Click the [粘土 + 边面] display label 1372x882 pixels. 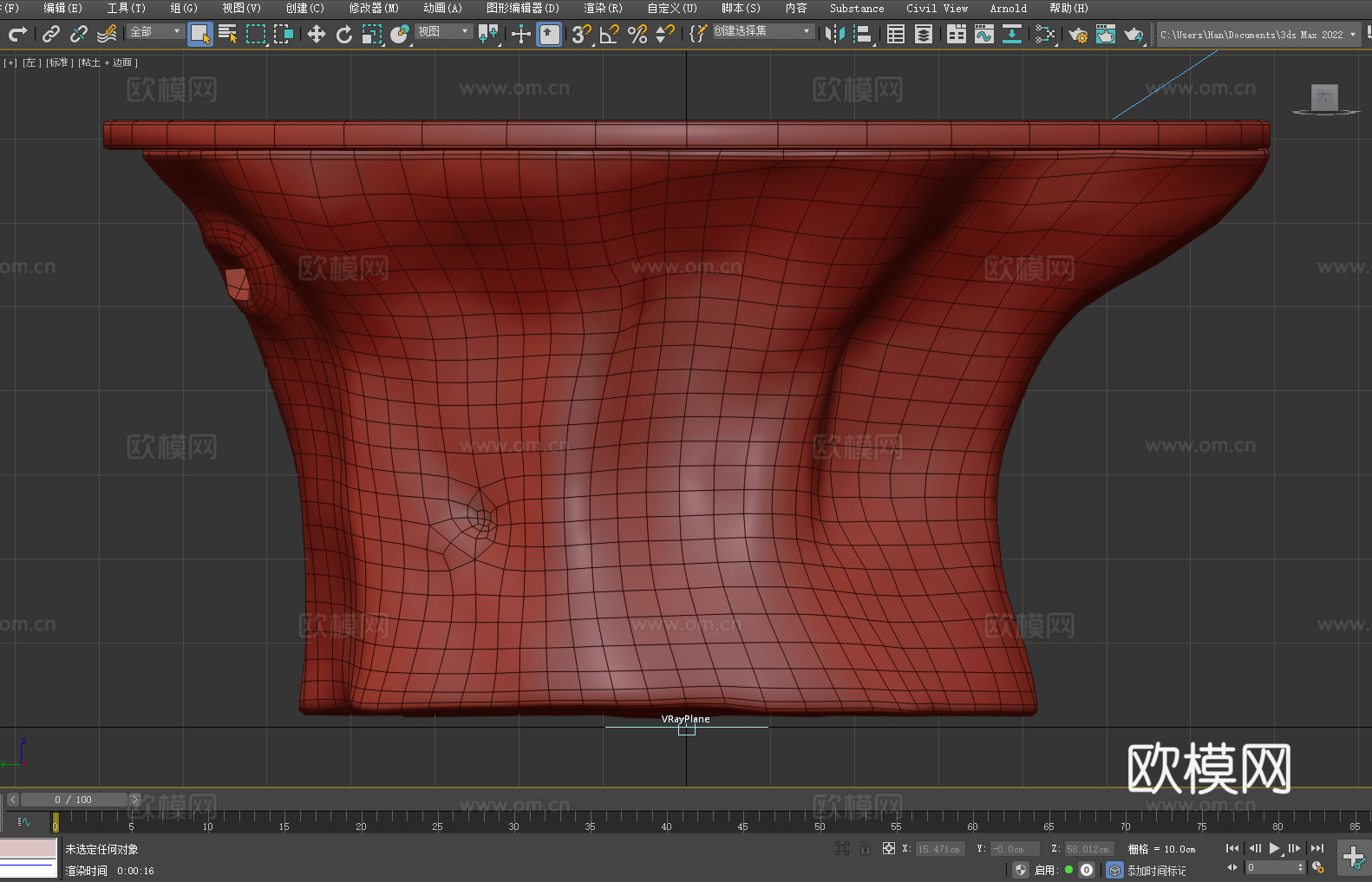pyautogui.click(x=108, y=62)
